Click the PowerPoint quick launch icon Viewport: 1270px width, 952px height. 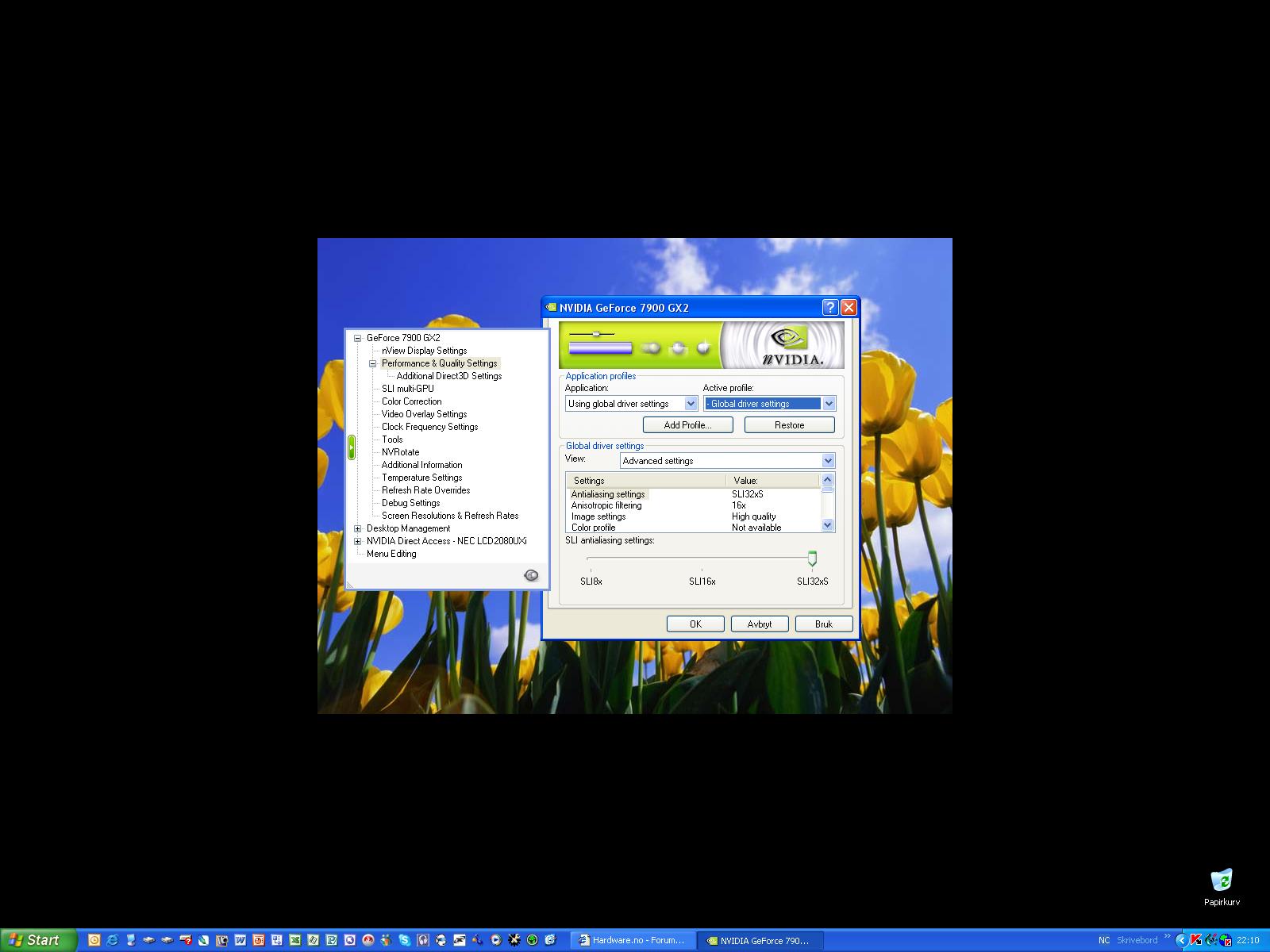(x=259, y=940)
